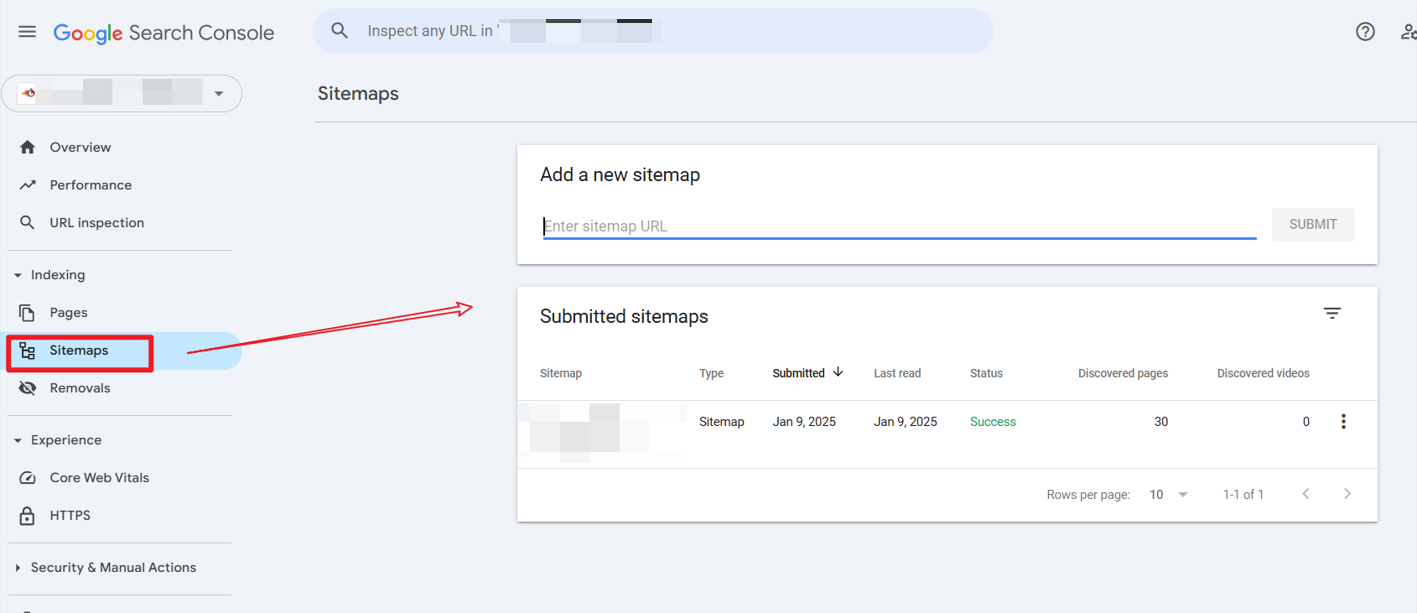Click the search magnifier icon in URL bar
1417x613 pixels.
340,31
